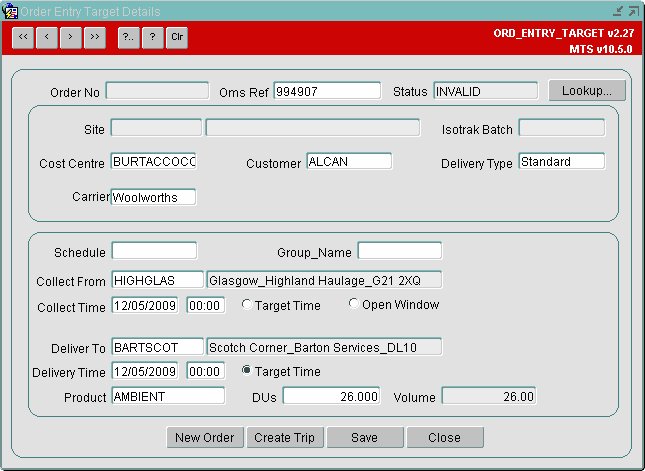Viewport: 645px width, 471px height.
Task: Click Product field showing AMBIENT
Action: tap(168, 396)
